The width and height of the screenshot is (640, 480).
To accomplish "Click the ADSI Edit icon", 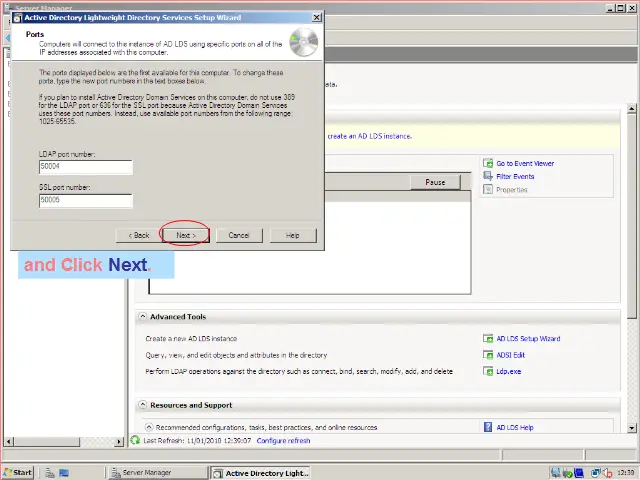I will click(488, 355).
